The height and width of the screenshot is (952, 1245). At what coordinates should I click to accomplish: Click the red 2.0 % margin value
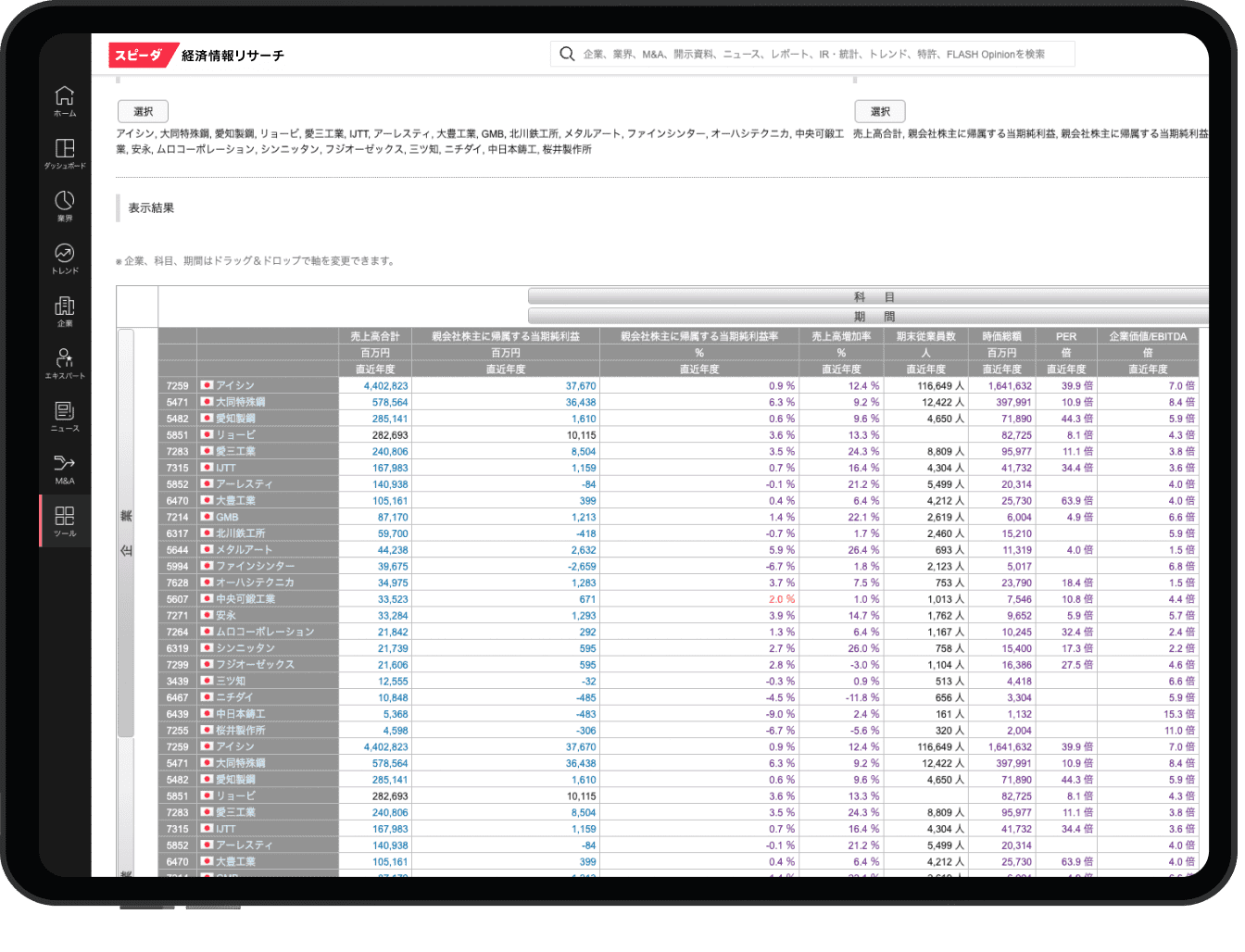click(x=782, y=599)
